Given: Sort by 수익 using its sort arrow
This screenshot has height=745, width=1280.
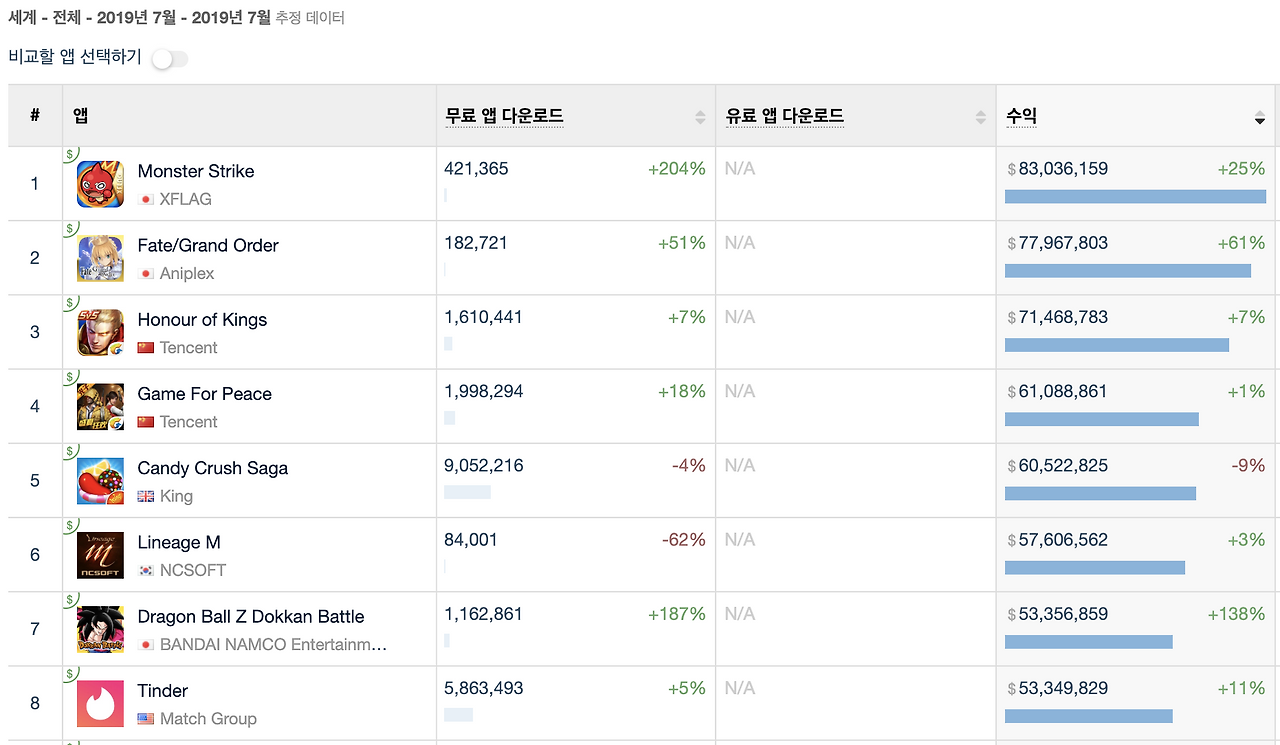Looking at the screenshot, I should (1260, 119).
